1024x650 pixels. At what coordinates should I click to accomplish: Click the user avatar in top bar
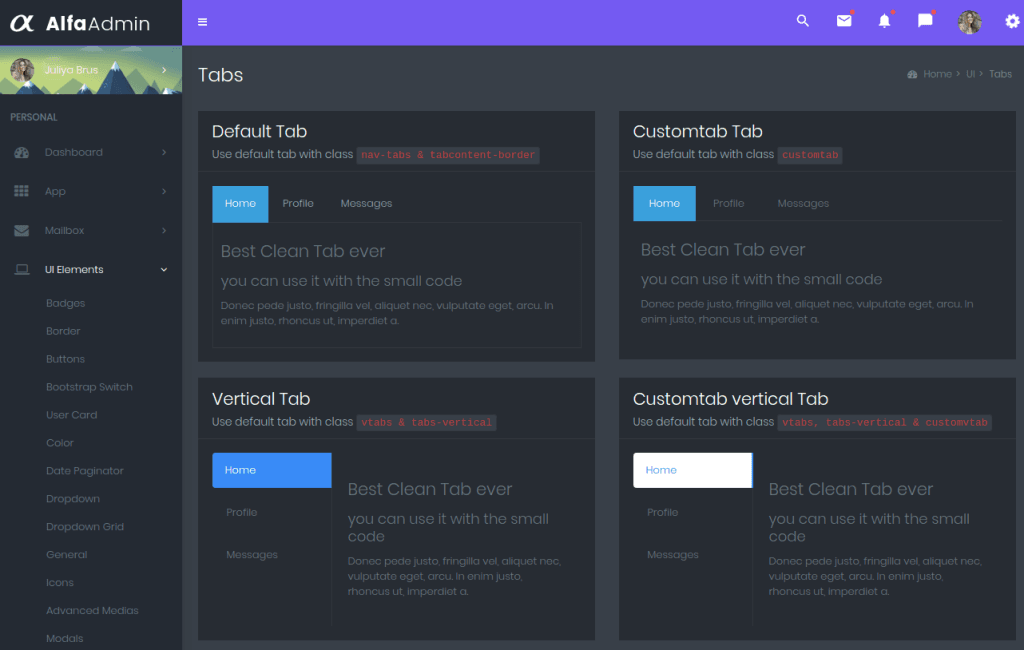tap(969, 22)
